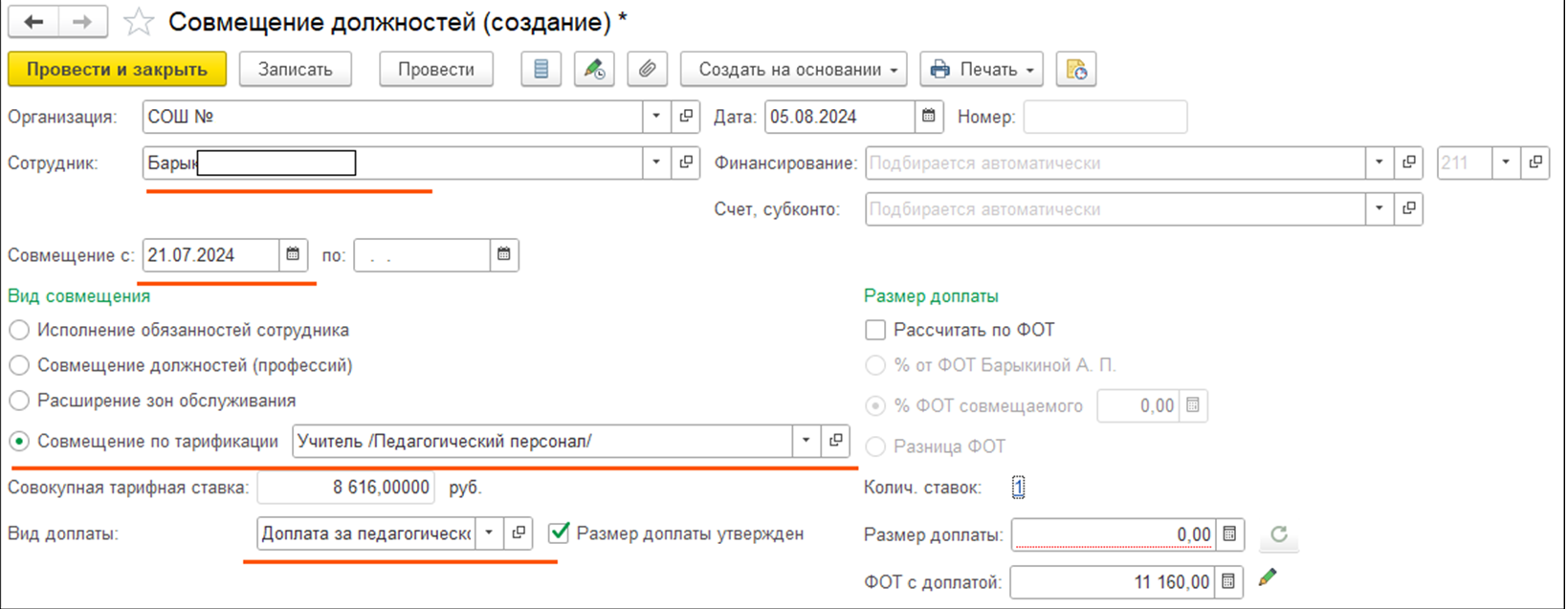Open Создать на основании menu
The image size is (1568, 609).
tap(793, 70)
